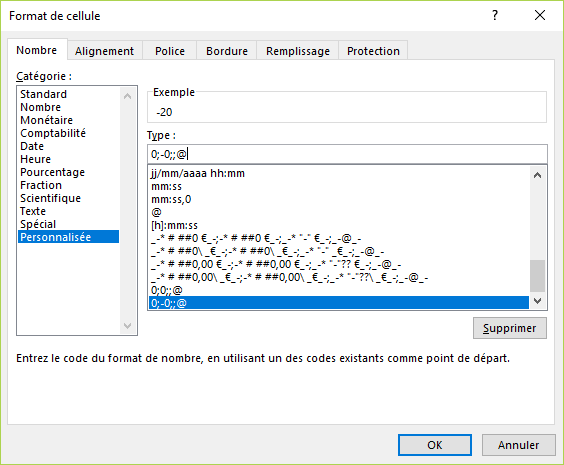
Task: Switch to the Alignement tab
Action: click(104, 51)
